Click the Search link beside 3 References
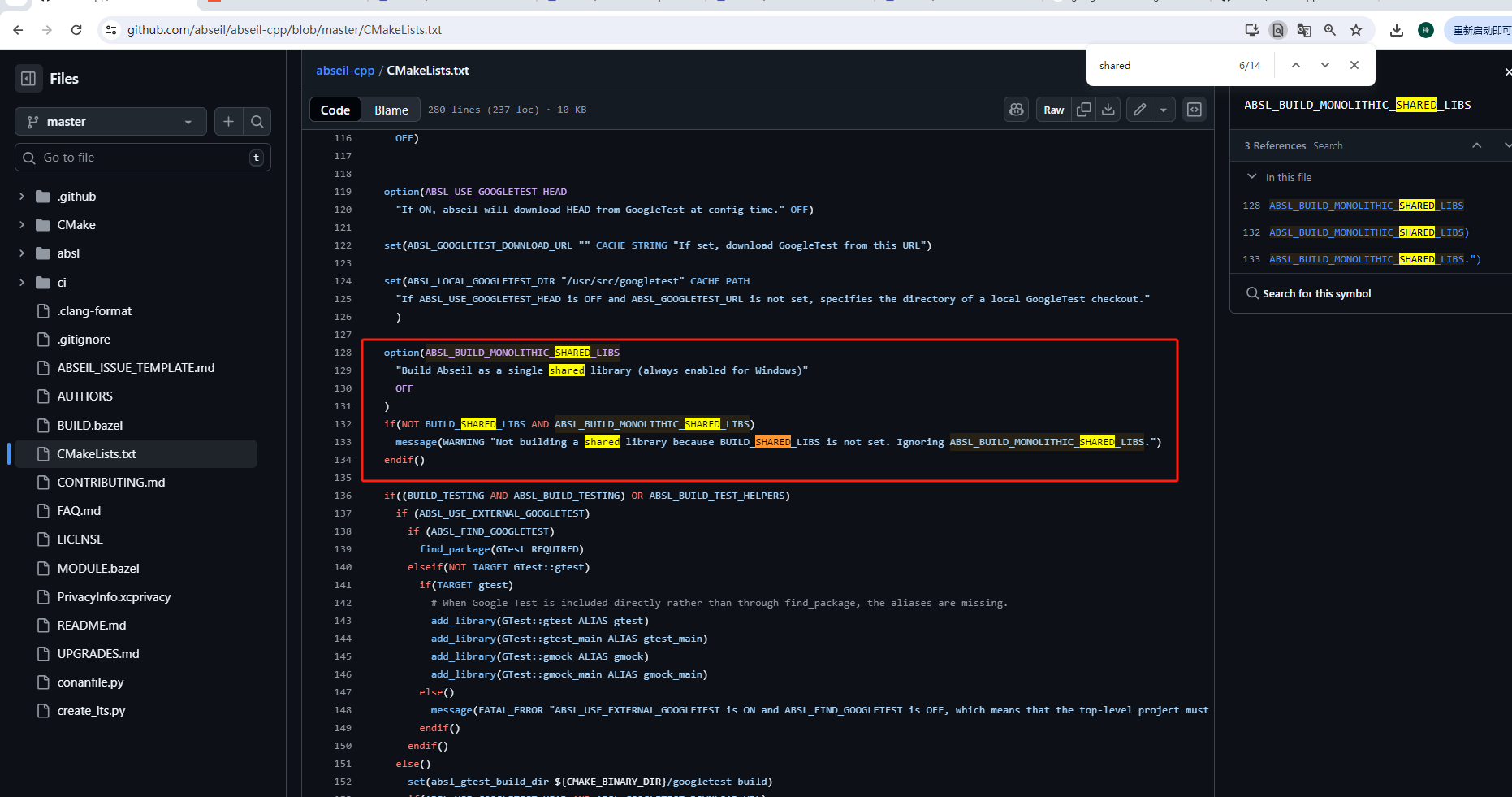This screenshot has width=1512, height=797. pos(1328,146)
